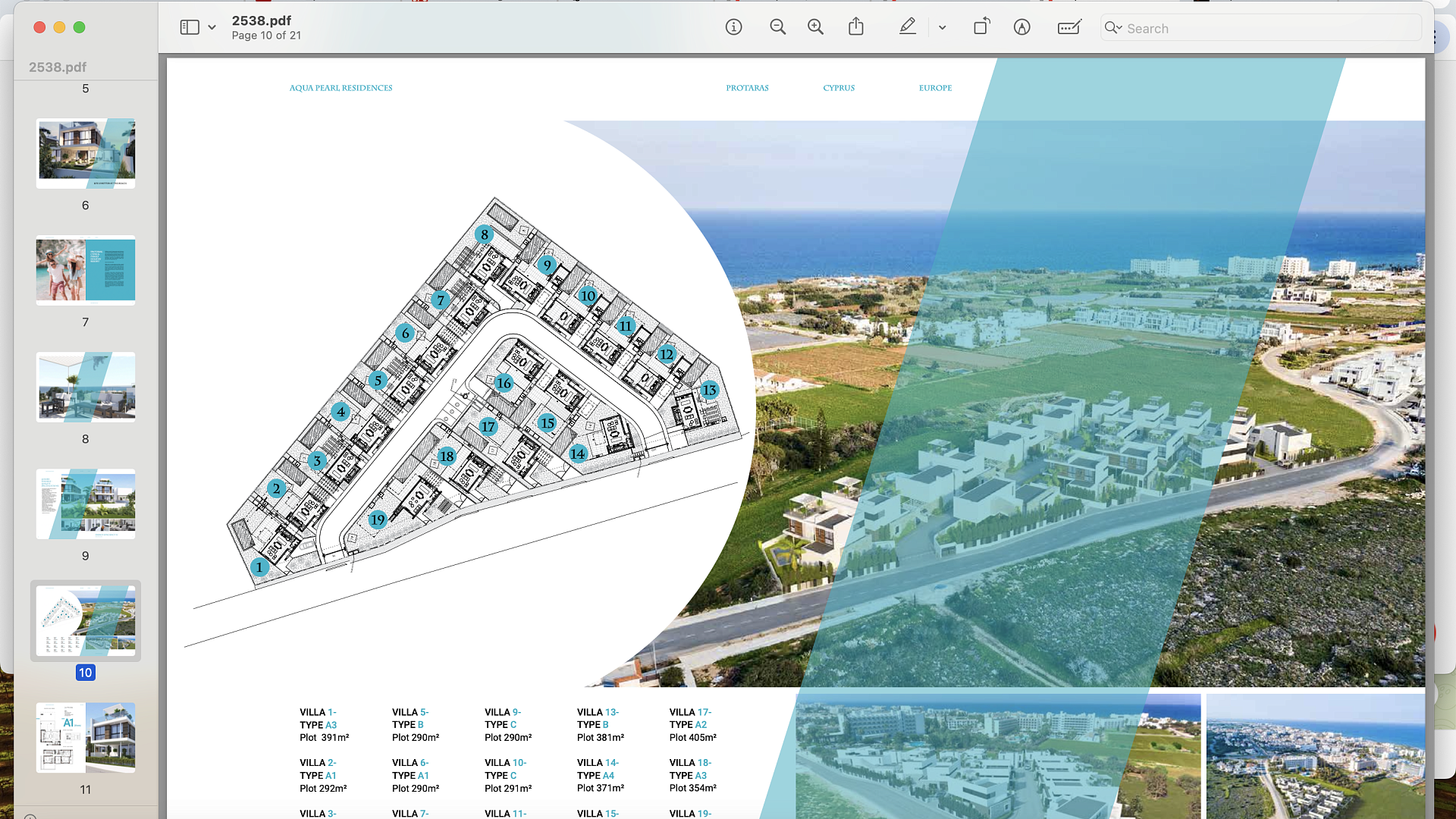Select page 6 thumbnail in sidebar
This screenshot has width=1456, height=819.
pos(86,153)
